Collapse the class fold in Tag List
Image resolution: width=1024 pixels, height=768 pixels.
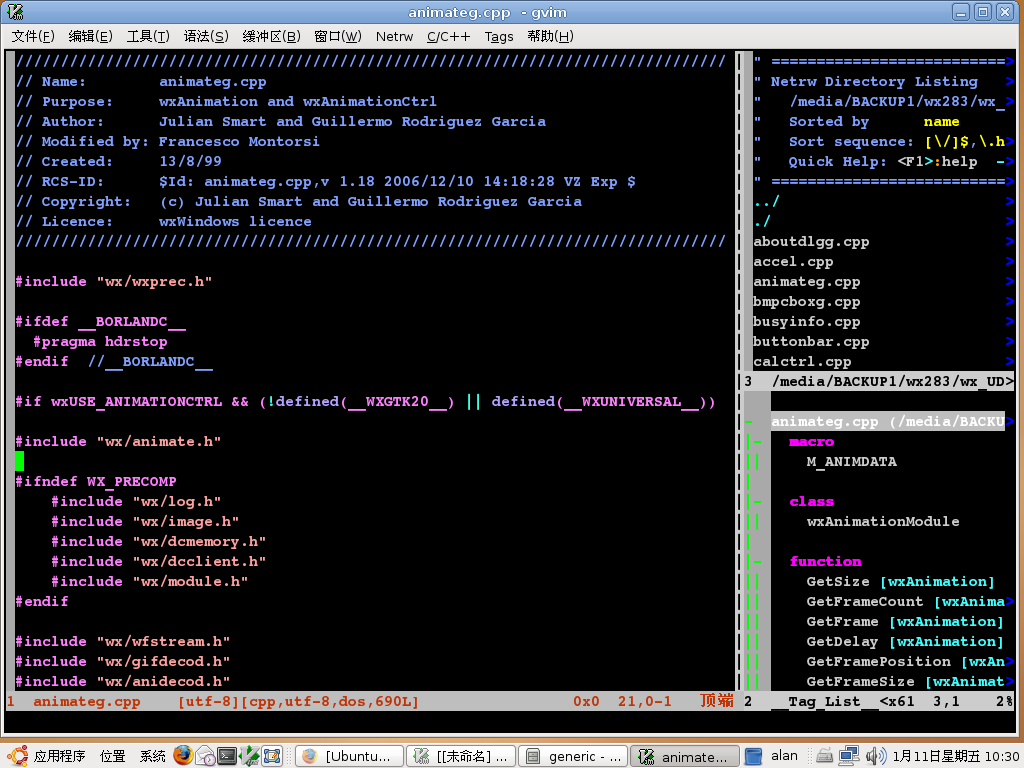click(758, 502)
